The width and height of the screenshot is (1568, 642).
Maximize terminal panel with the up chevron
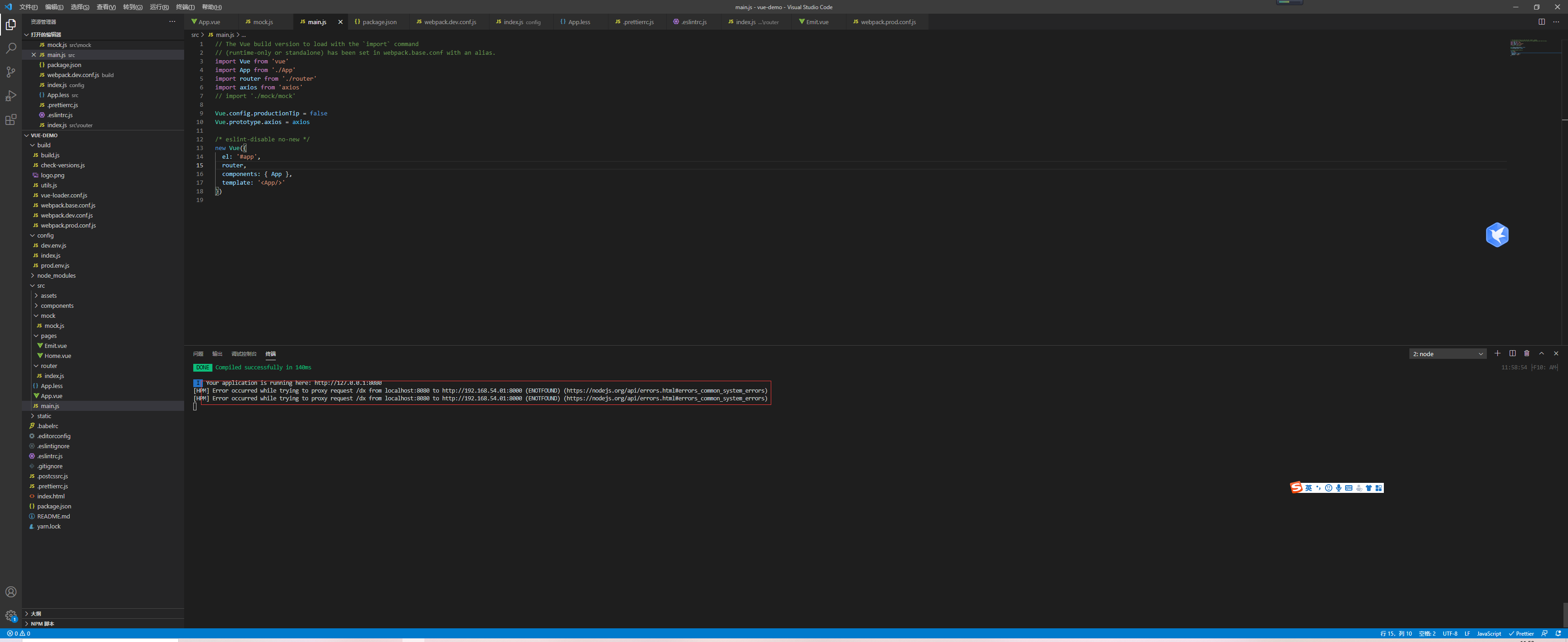pyautogui.click(x=1541, y=353)
